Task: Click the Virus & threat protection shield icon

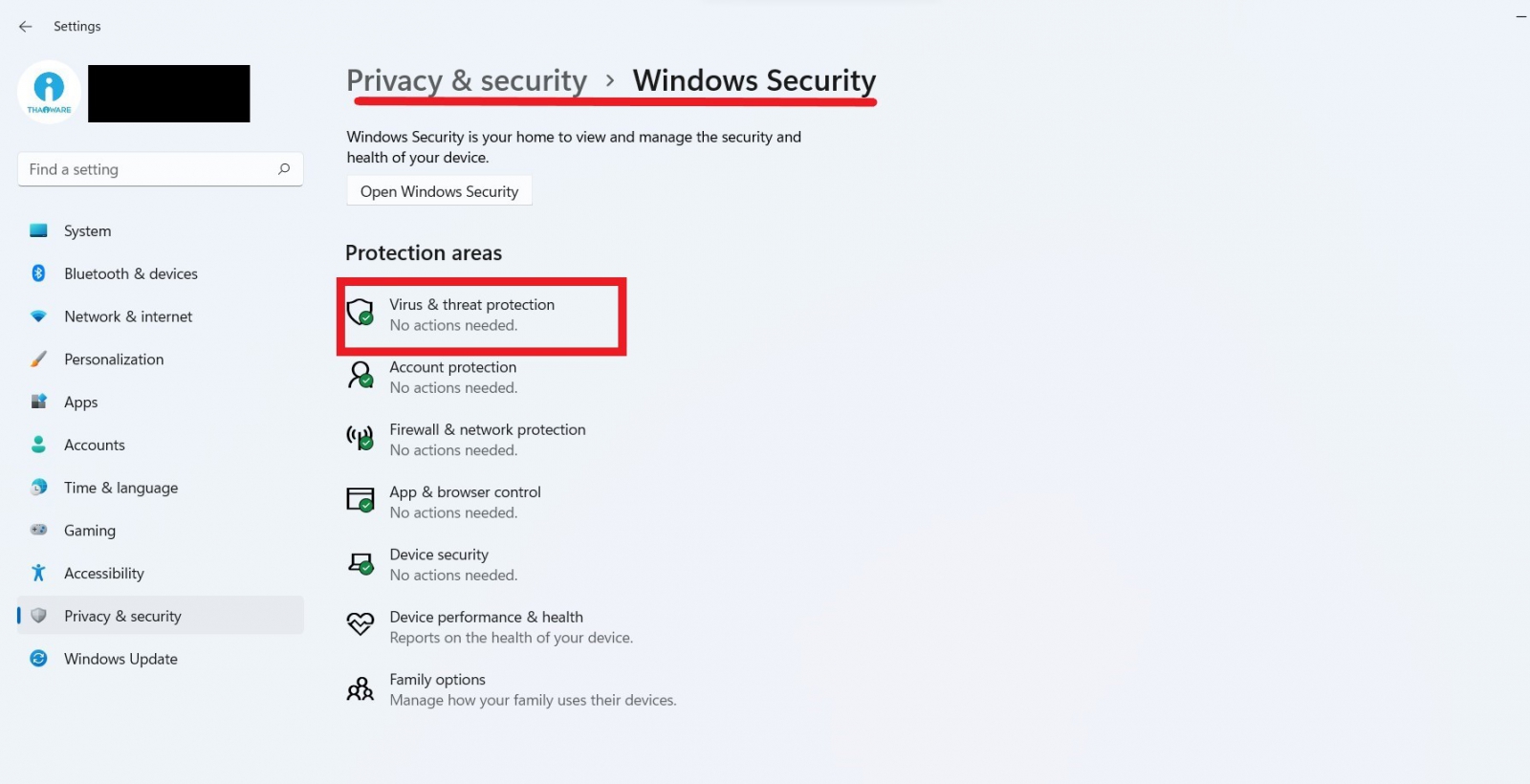Action: click(360, 312)
